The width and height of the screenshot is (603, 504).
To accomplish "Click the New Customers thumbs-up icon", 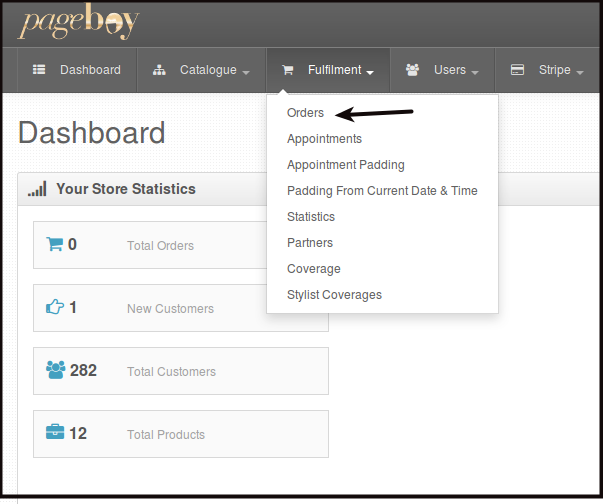I will 55,307.
